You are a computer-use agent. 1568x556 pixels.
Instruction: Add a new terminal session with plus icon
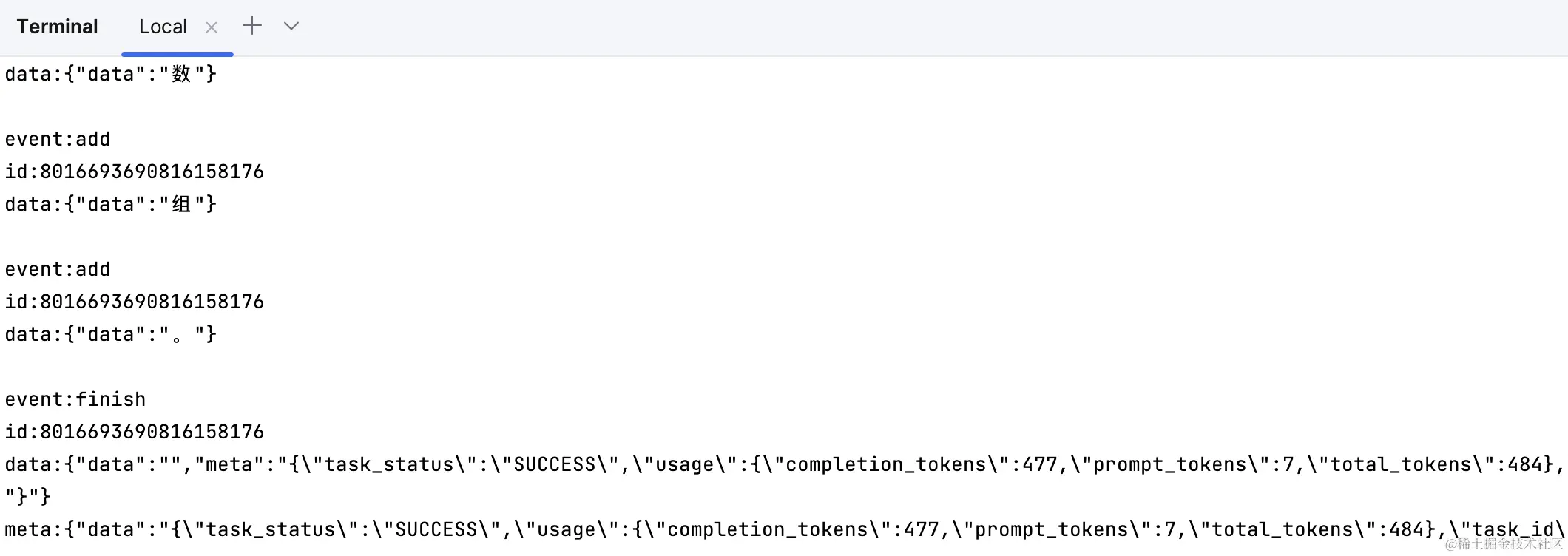coord(252,26)
